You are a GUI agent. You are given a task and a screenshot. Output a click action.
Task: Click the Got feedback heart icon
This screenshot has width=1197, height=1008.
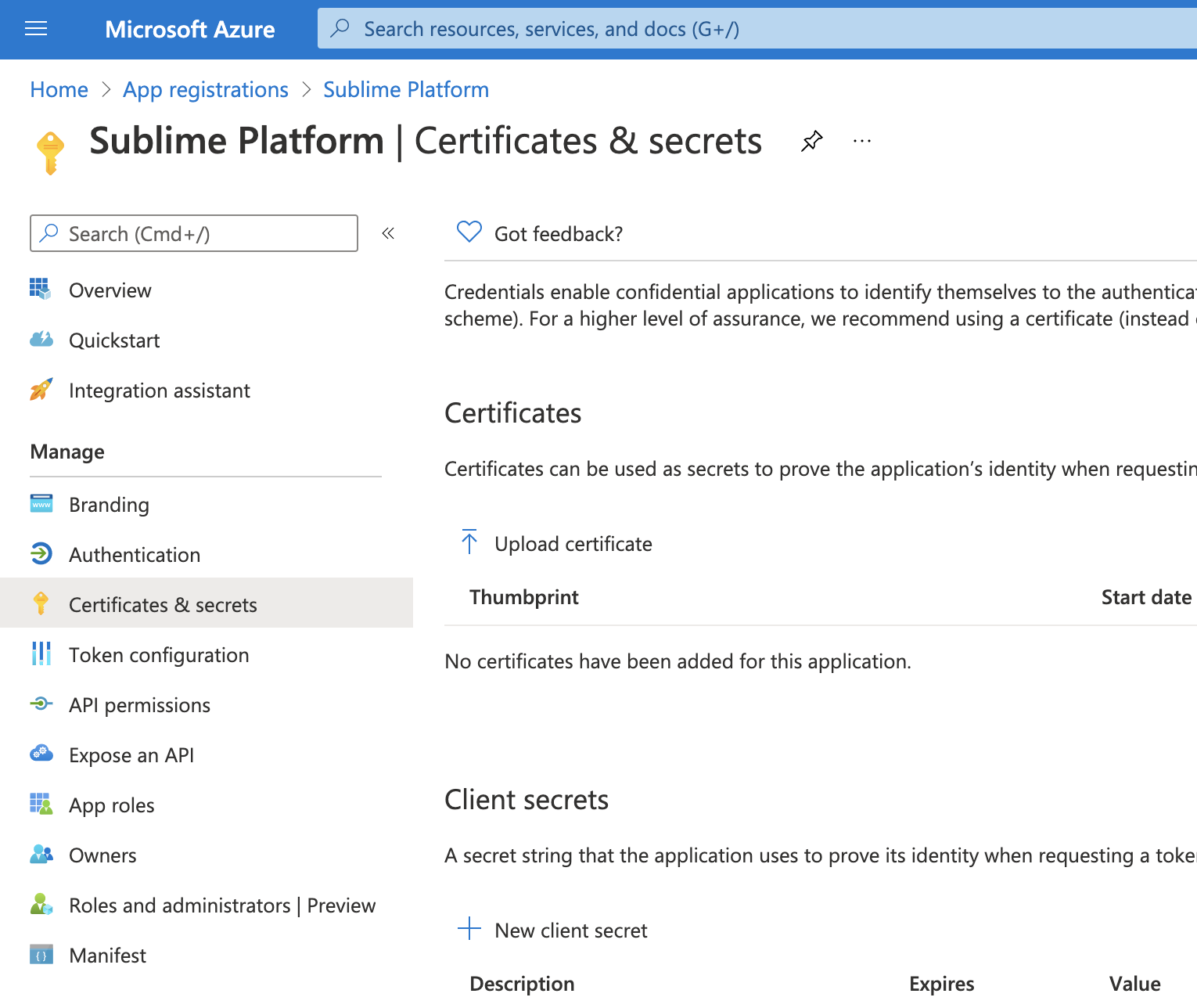[x=469, y=232]
